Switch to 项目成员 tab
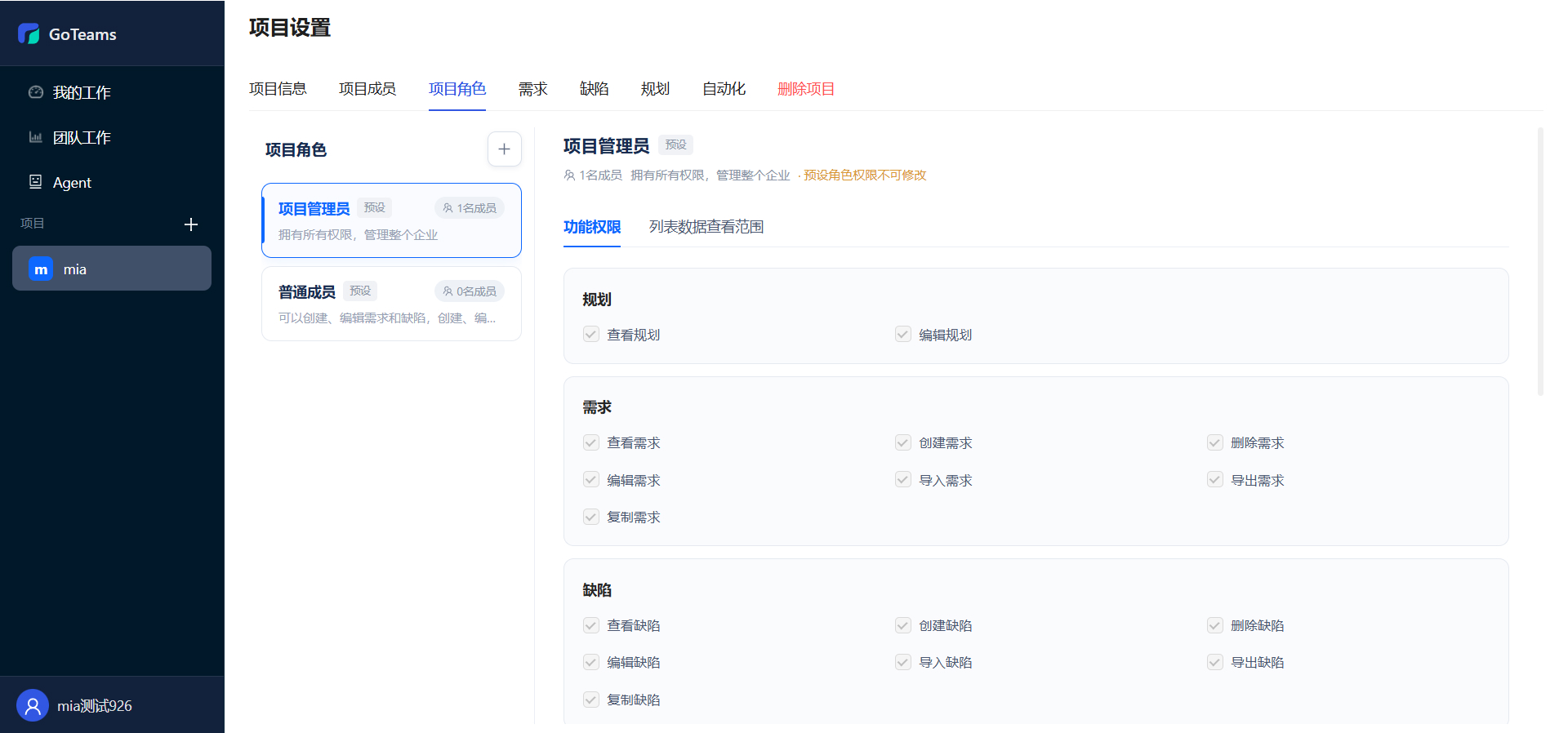1568x733 pixels. tap(367, 89)
